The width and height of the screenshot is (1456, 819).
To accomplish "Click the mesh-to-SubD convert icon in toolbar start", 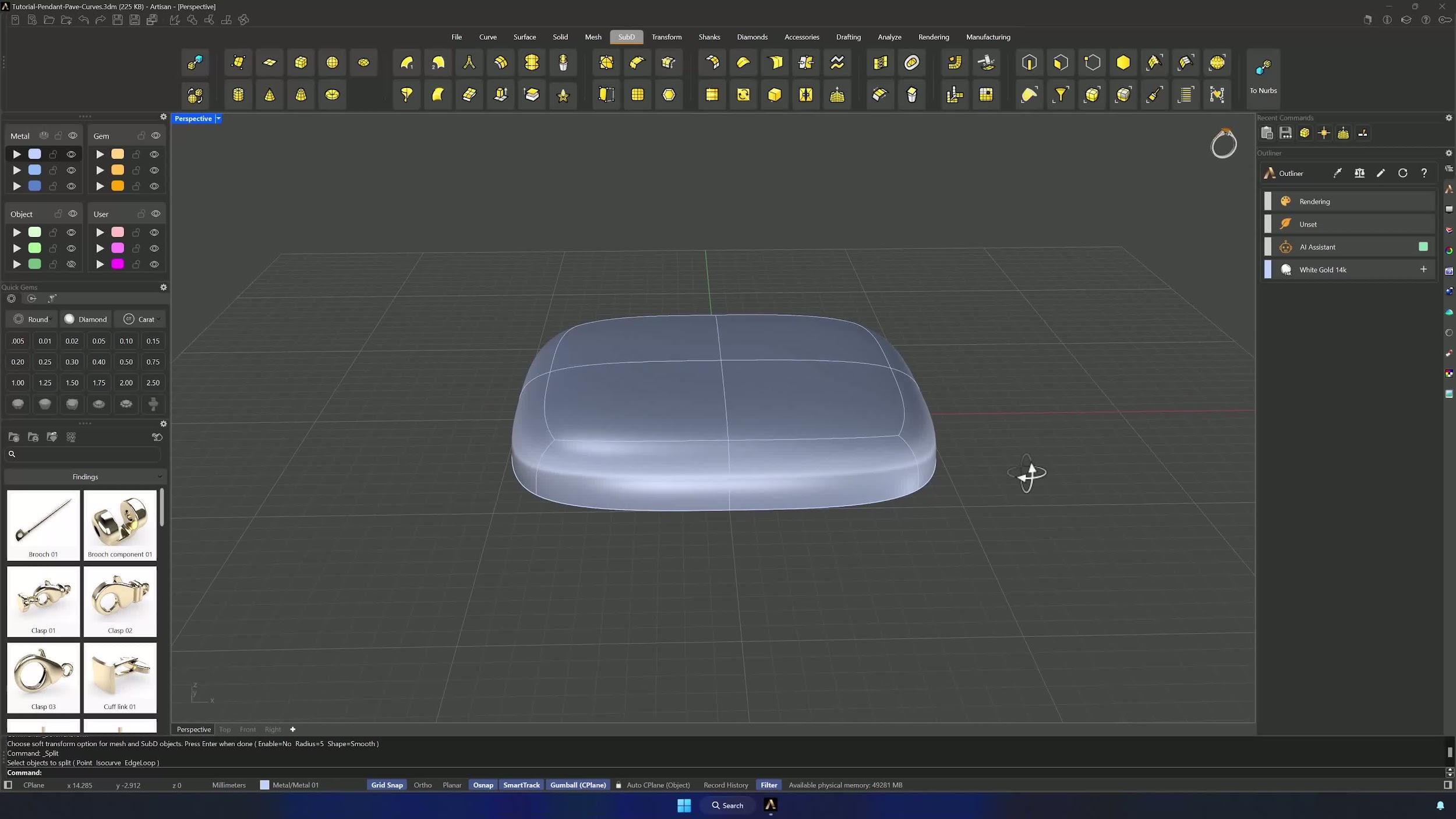I will click(195, 62).
